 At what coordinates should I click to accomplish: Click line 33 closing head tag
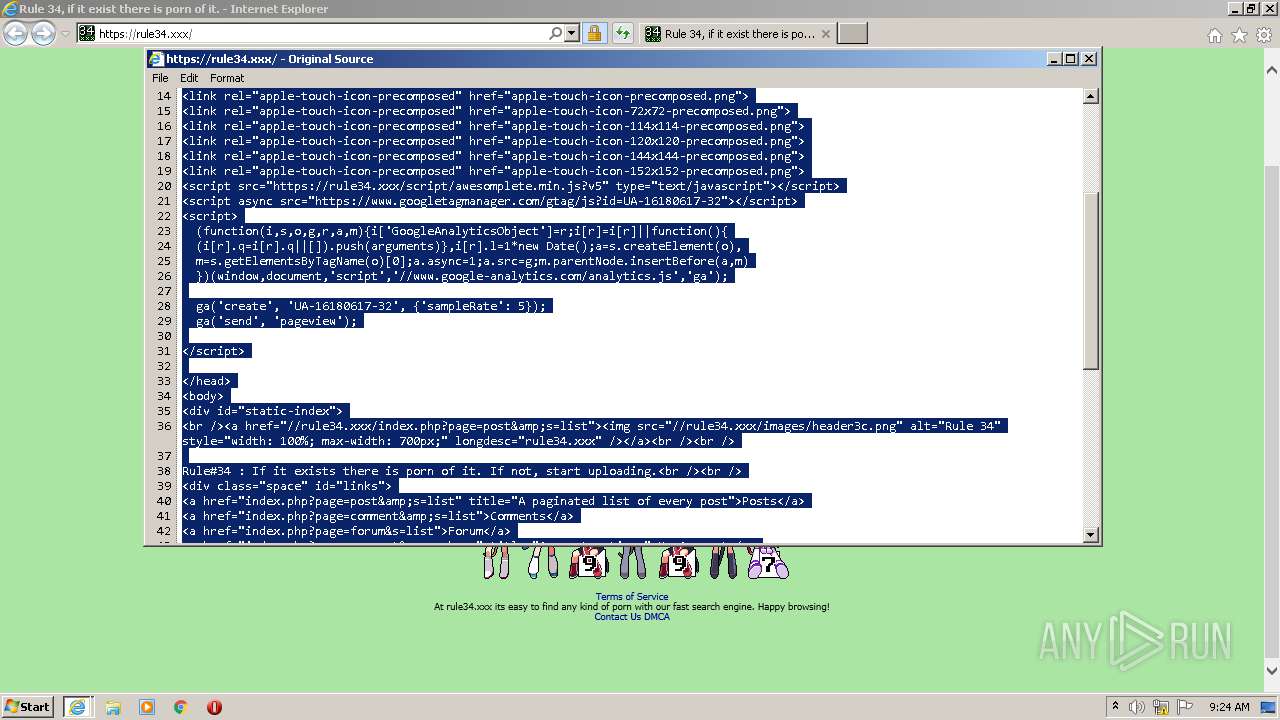pos(206,381)
